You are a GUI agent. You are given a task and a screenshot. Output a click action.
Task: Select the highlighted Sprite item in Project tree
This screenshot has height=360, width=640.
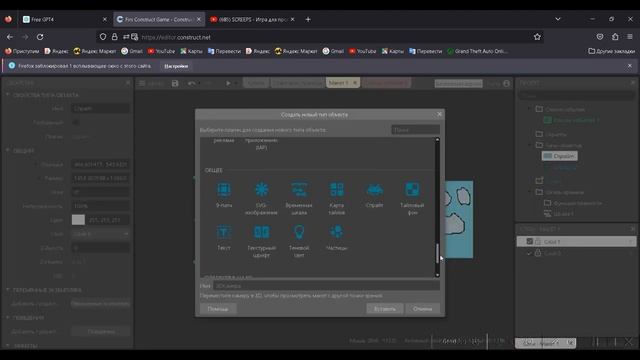[560, 156]
